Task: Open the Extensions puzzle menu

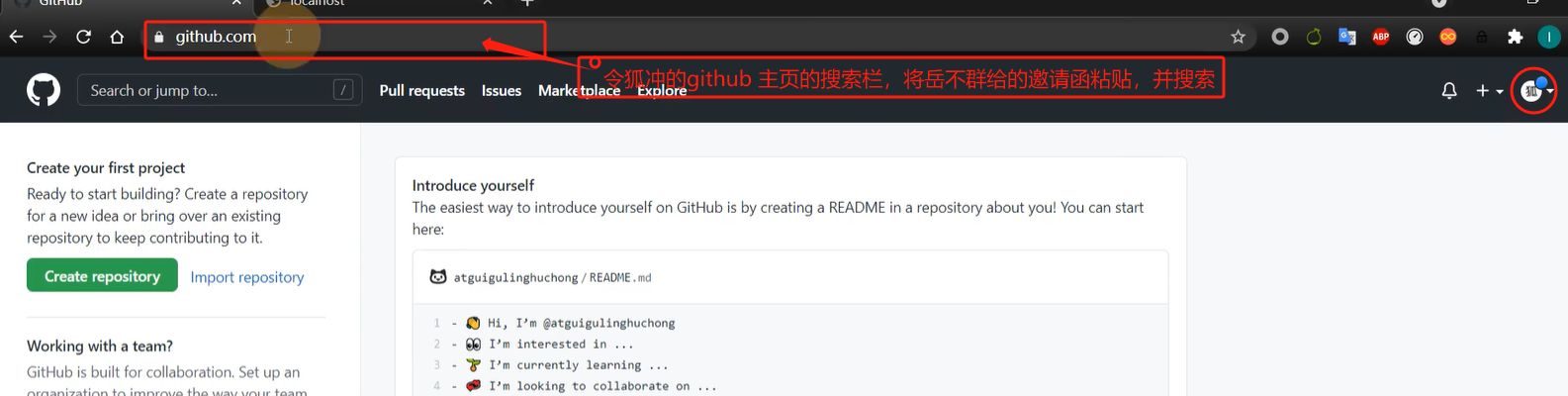Action: 1515,37
